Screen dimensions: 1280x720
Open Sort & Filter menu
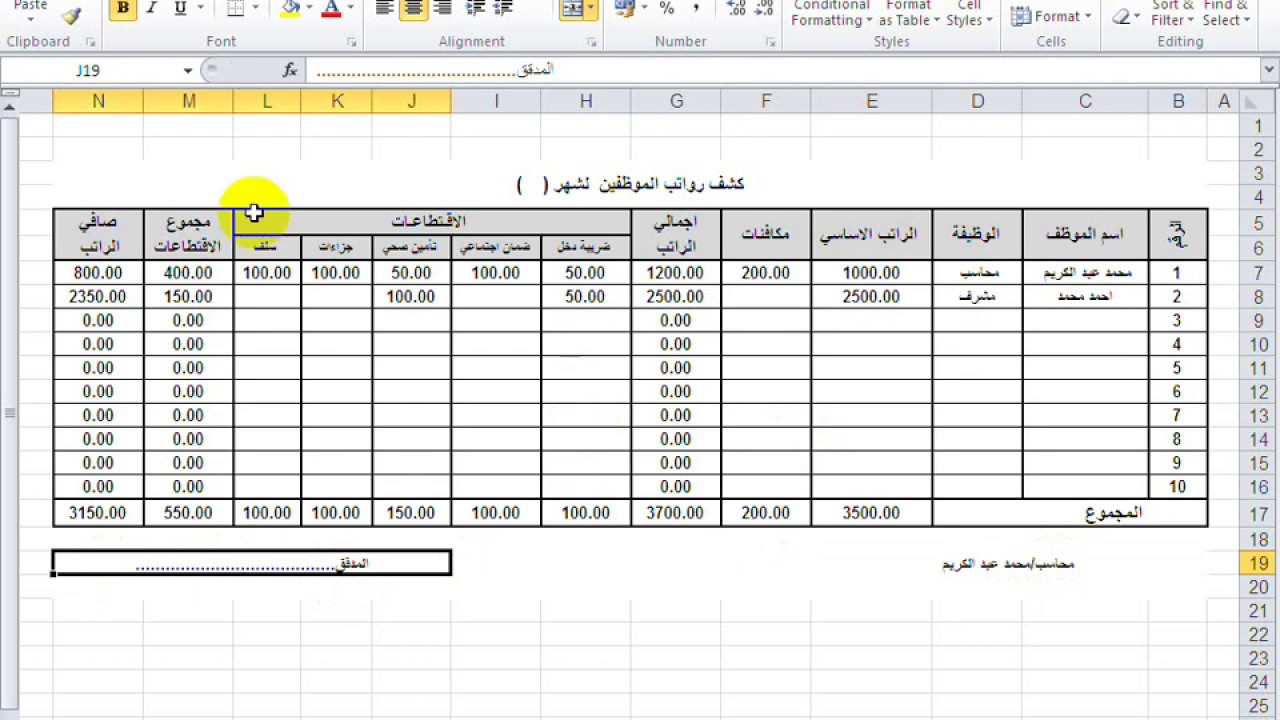point(1171,13)
